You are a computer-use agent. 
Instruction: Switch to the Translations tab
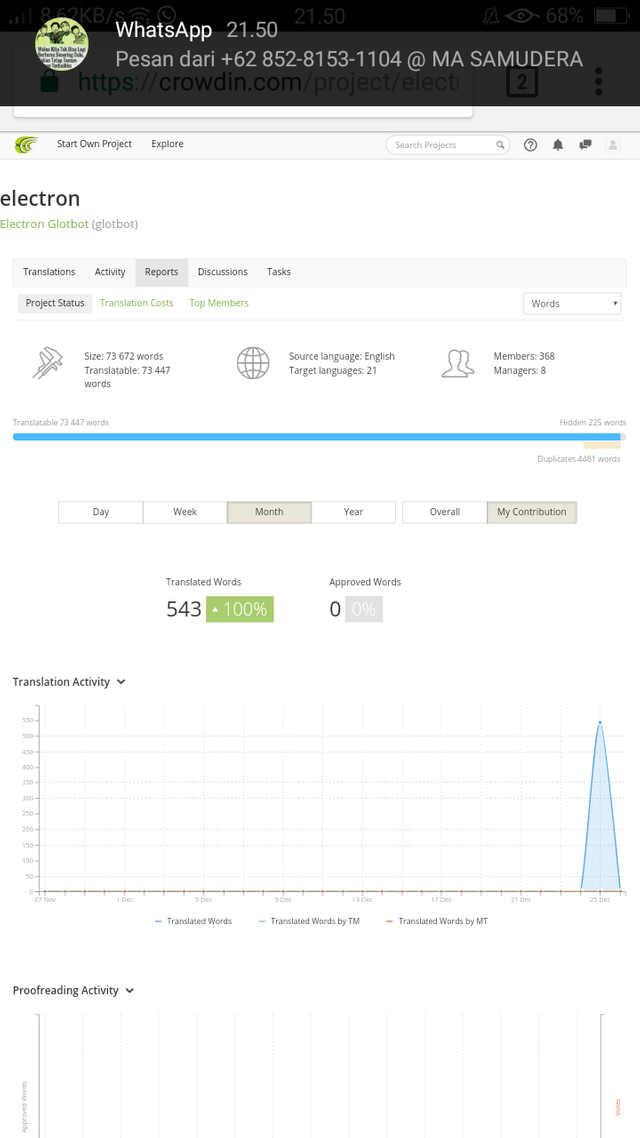[49, 271]
